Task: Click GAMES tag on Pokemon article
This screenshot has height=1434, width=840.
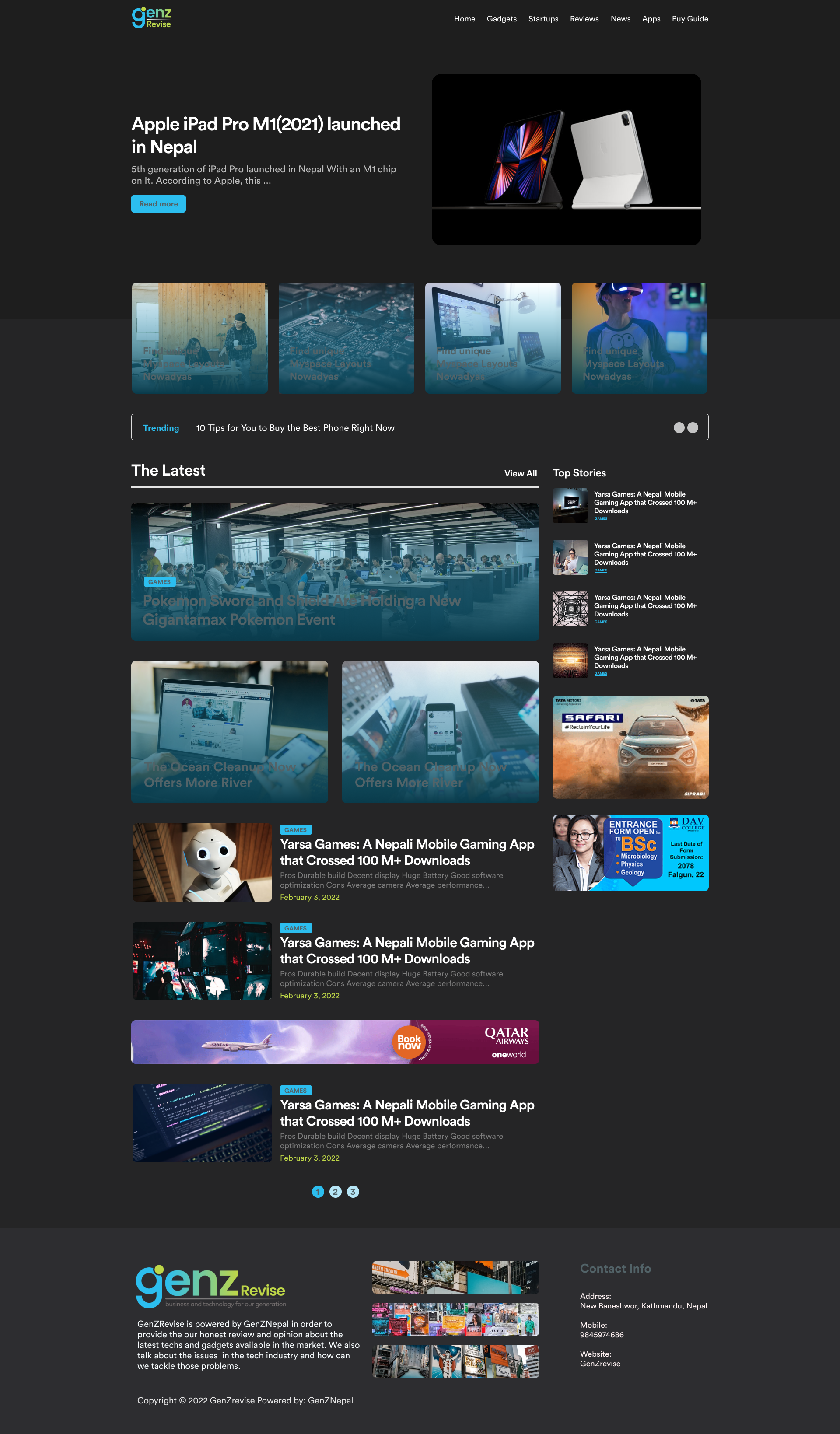Action: (159, 581)
